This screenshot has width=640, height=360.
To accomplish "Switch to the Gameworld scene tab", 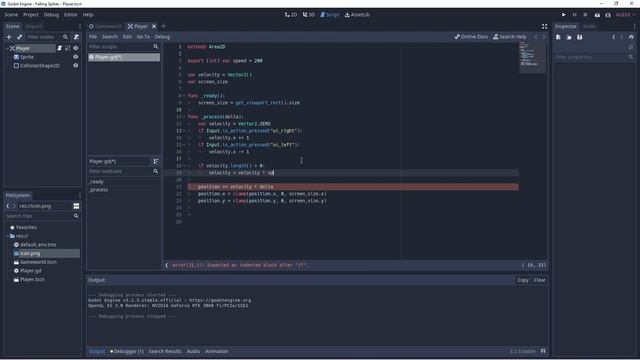I will [105, 26].
